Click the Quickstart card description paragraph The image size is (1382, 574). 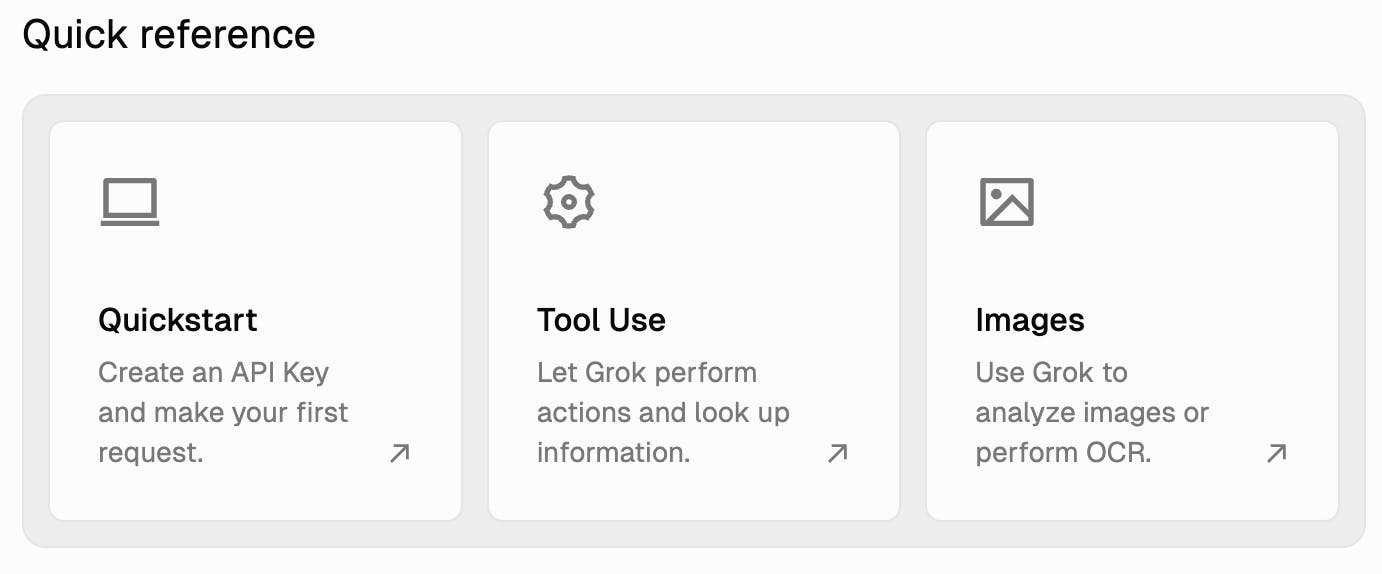(x=222, y=413)
